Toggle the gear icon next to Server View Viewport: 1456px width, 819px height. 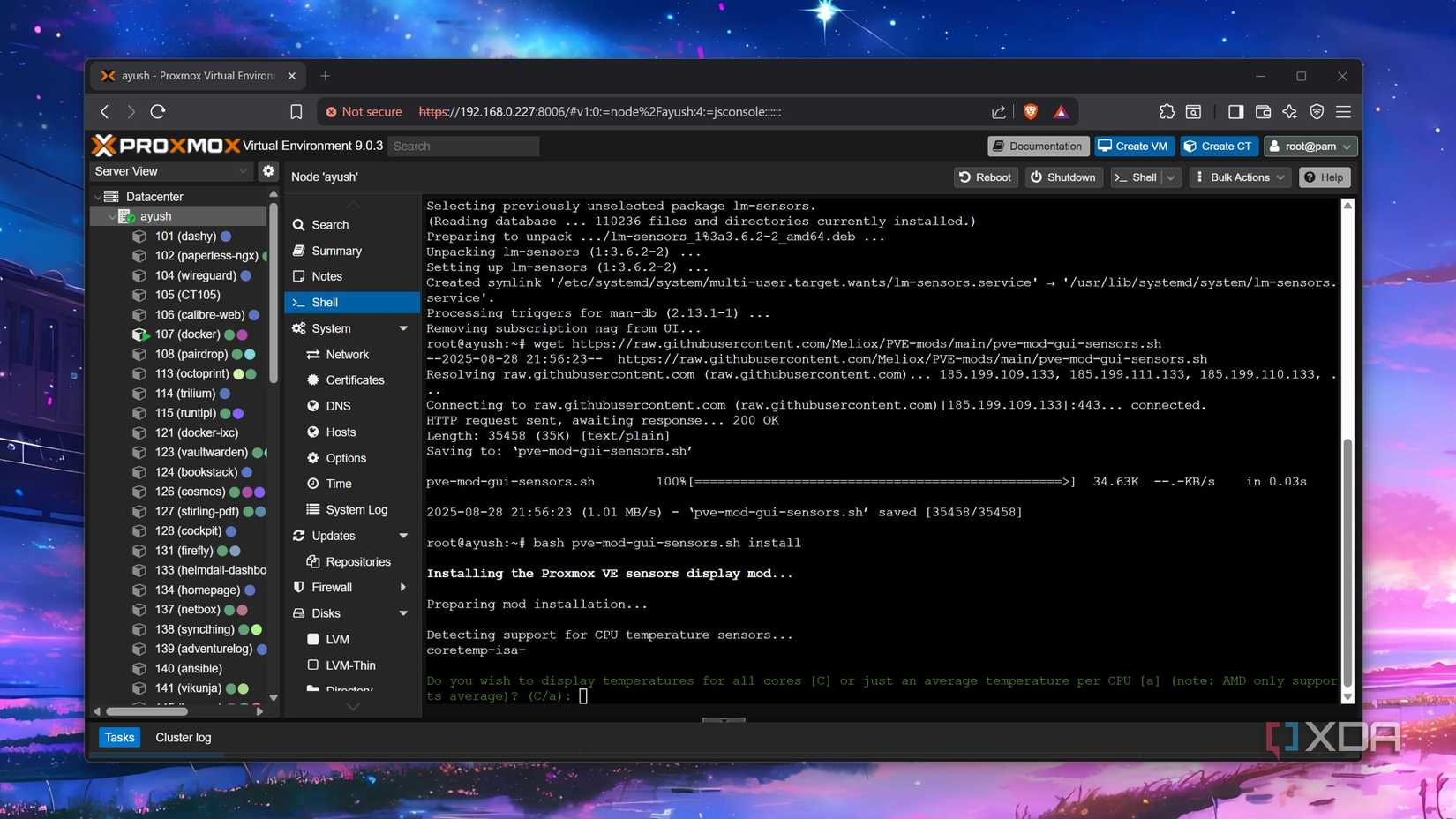tap(268, 171)
